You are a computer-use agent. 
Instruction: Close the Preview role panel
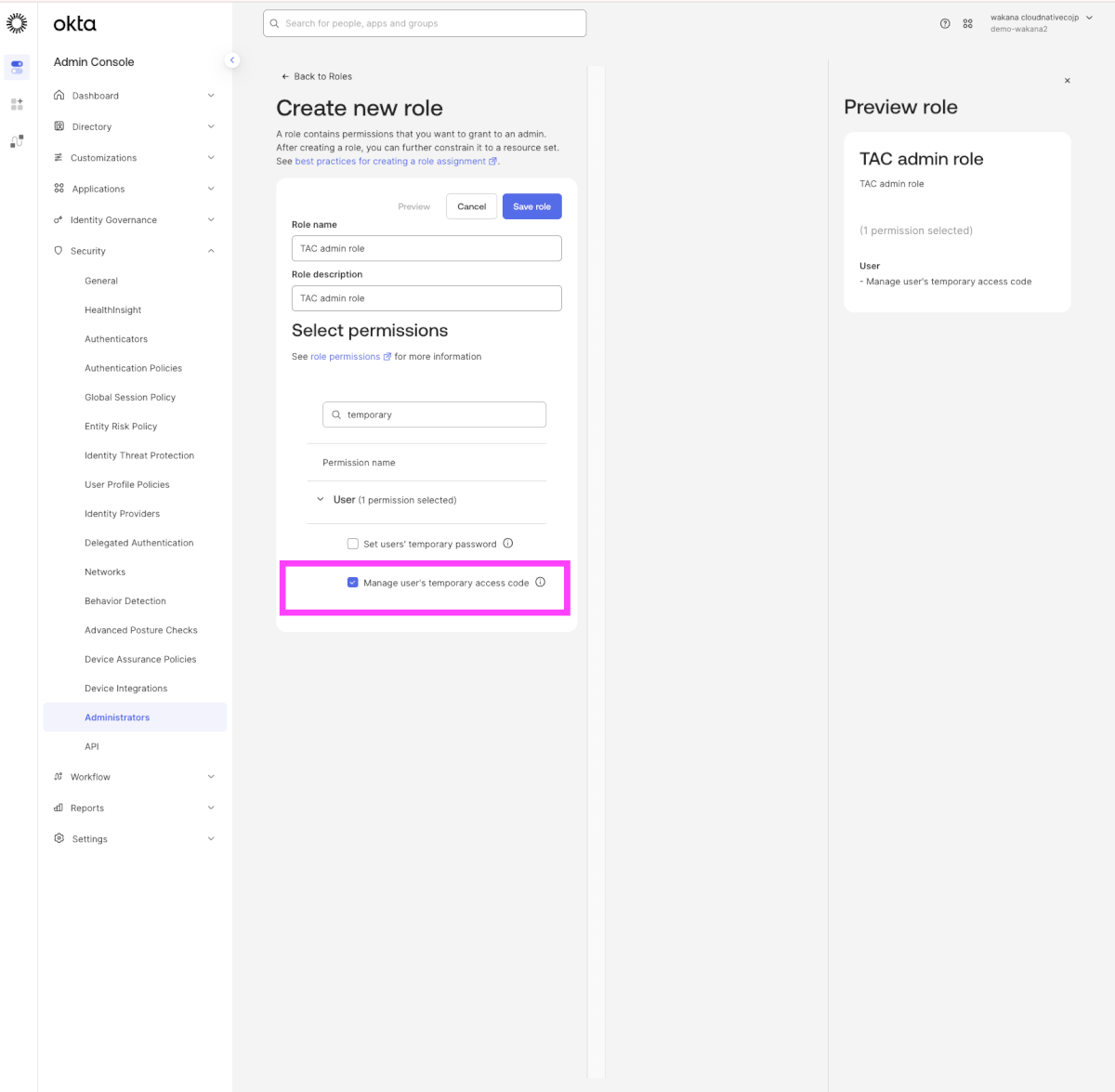pos(1067,81)
